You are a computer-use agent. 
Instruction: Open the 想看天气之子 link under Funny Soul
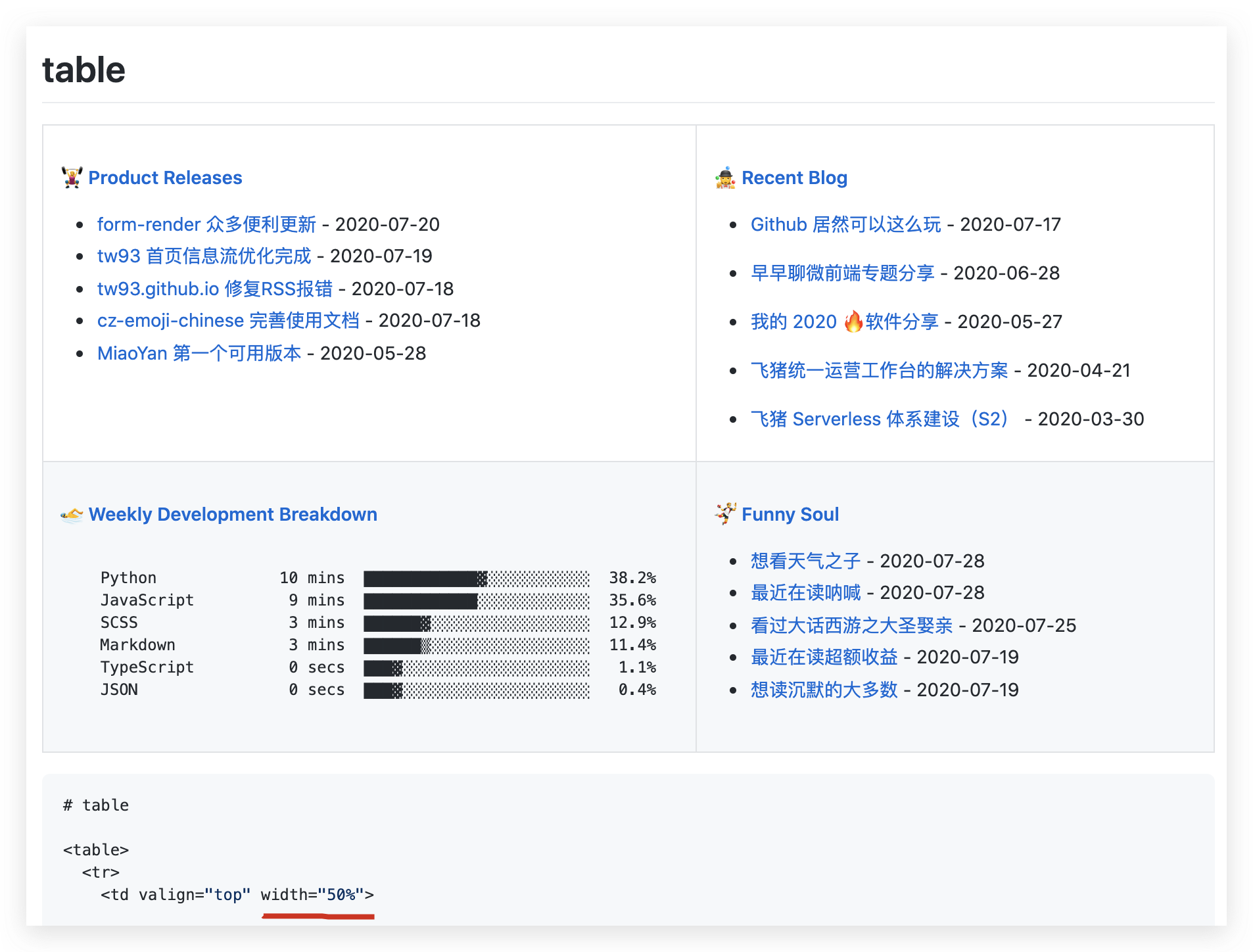(x=804, y=561)
